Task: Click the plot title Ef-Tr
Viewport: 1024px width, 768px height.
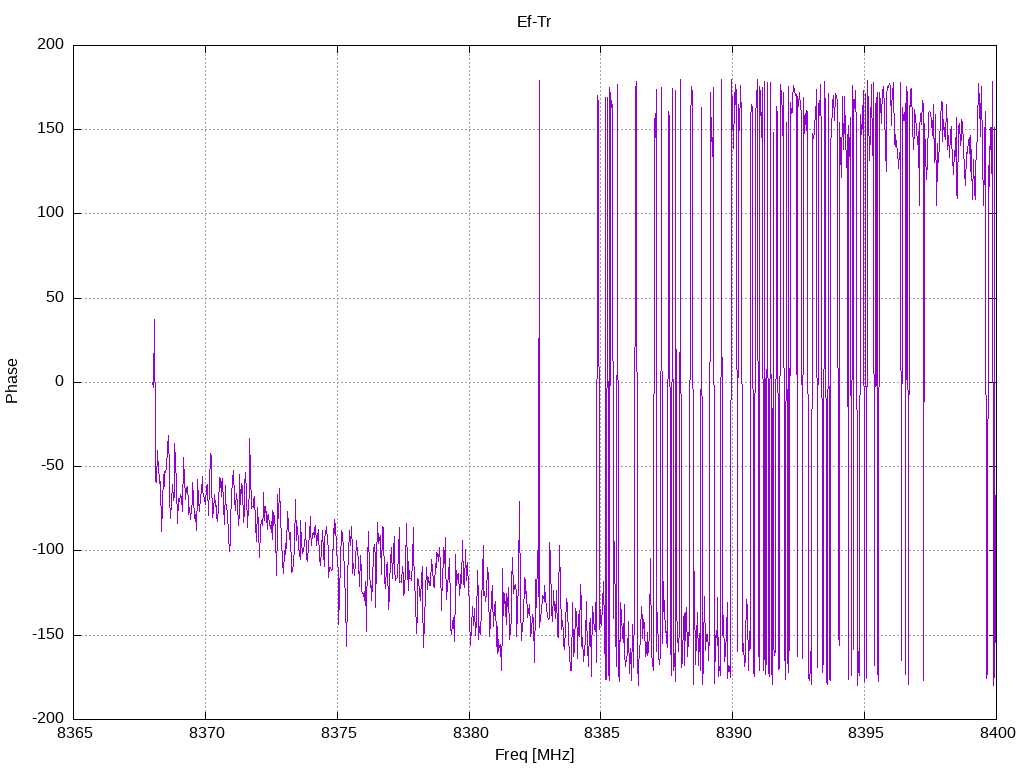Action: coord(534,22)
